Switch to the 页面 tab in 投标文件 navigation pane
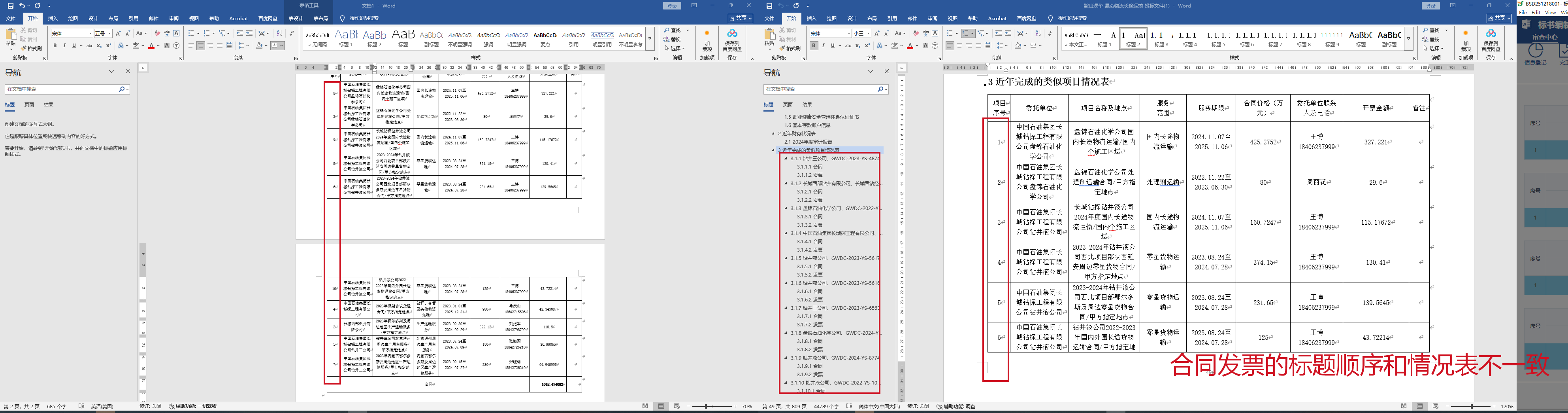Image resolution: width=1568 pixels, height=413 pixels. (788, 105)
